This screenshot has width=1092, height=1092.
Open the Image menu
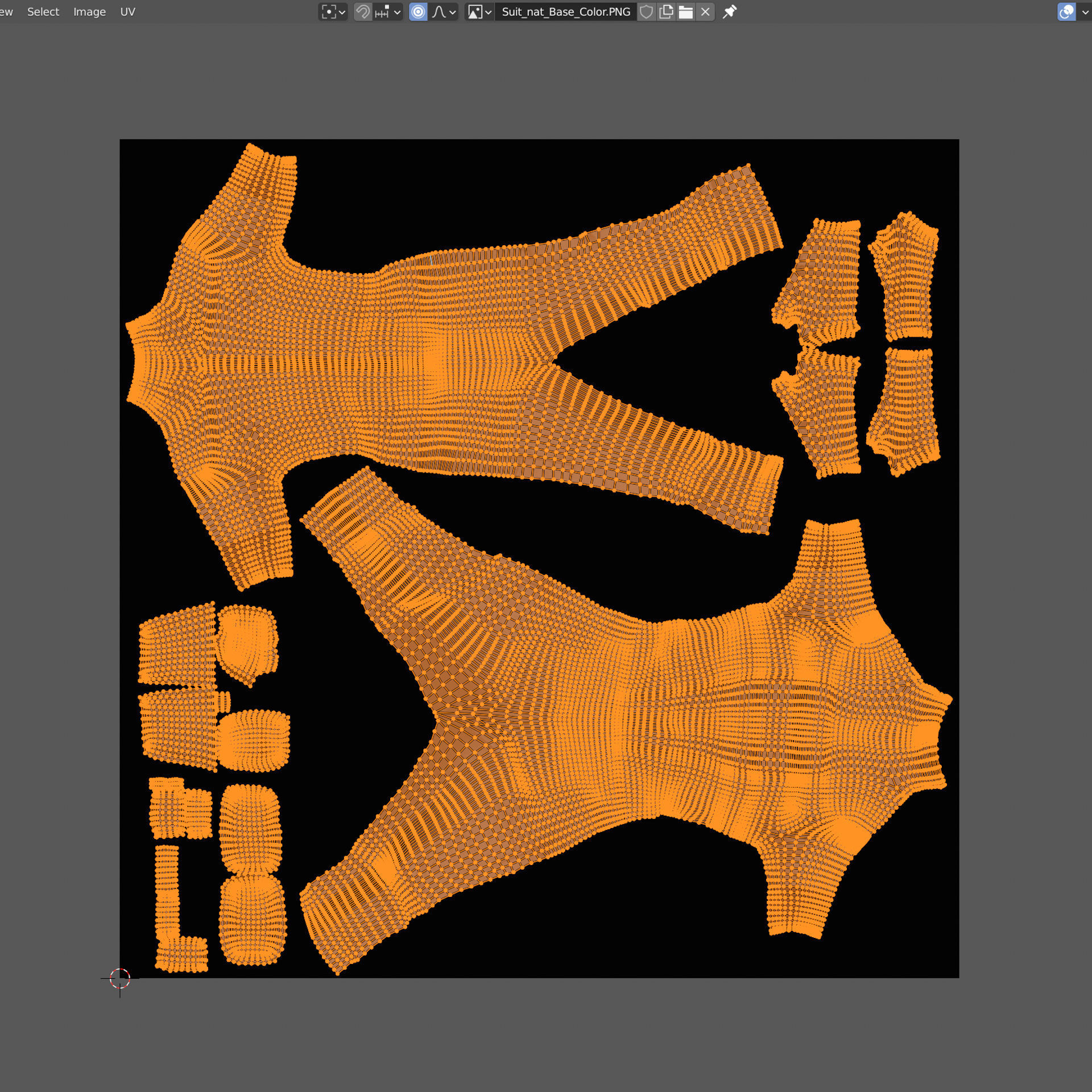pos(89,12)
